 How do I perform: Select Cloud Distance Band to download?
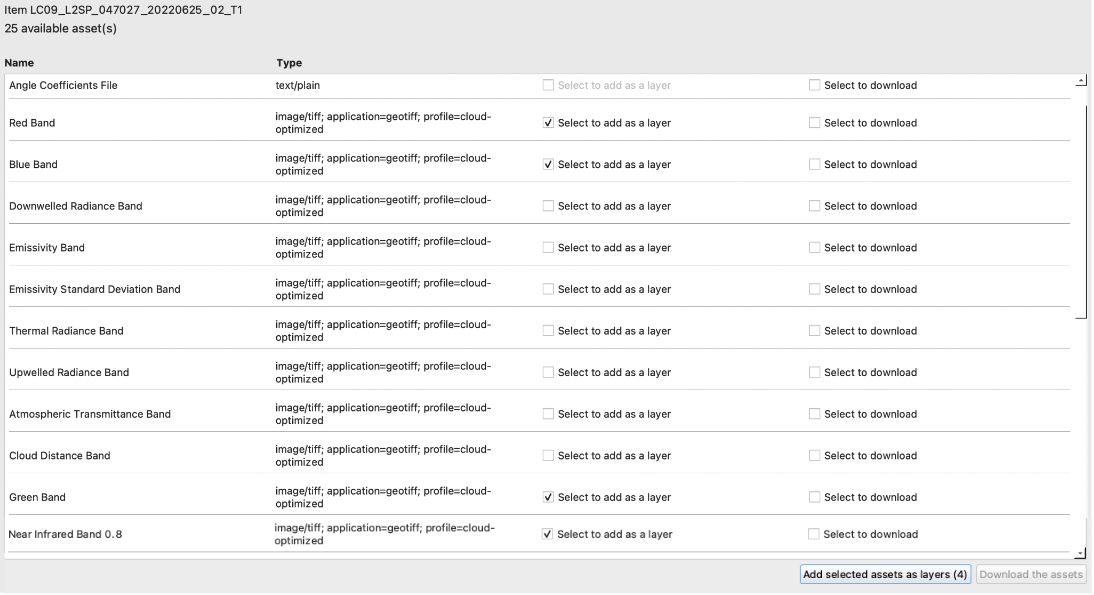coord(814,456)
